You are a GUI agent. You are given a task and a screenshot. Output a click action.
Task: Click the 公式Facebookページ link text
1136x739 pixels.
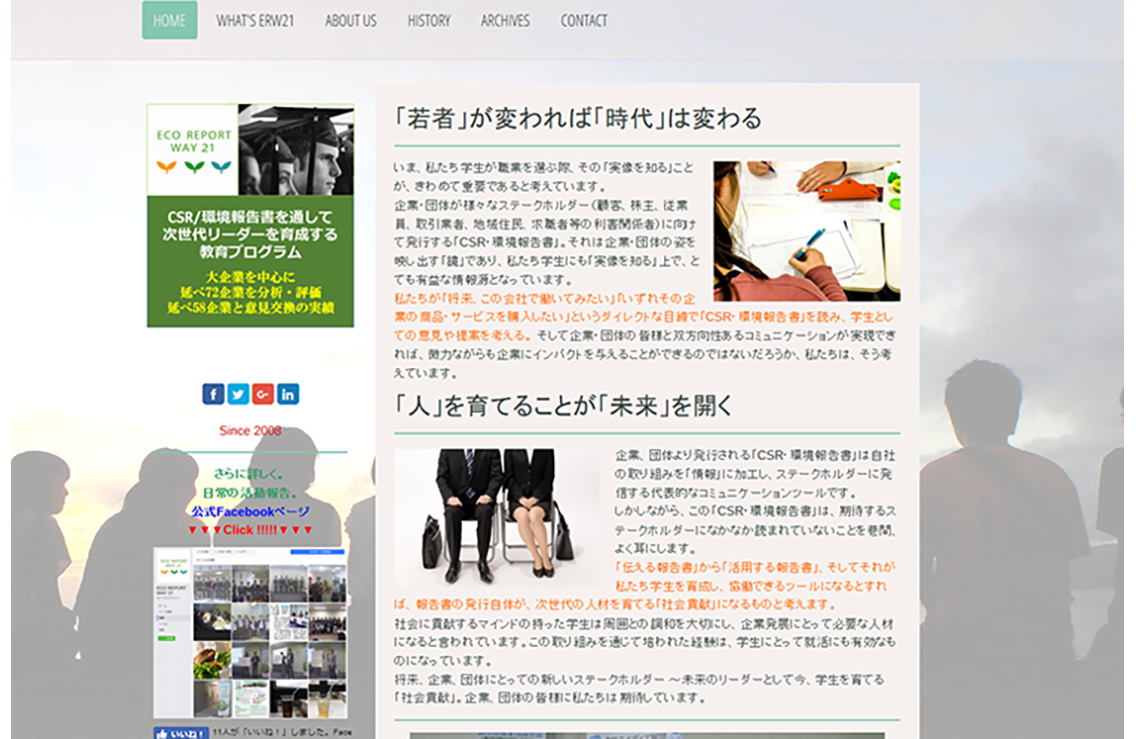(248, 511)
